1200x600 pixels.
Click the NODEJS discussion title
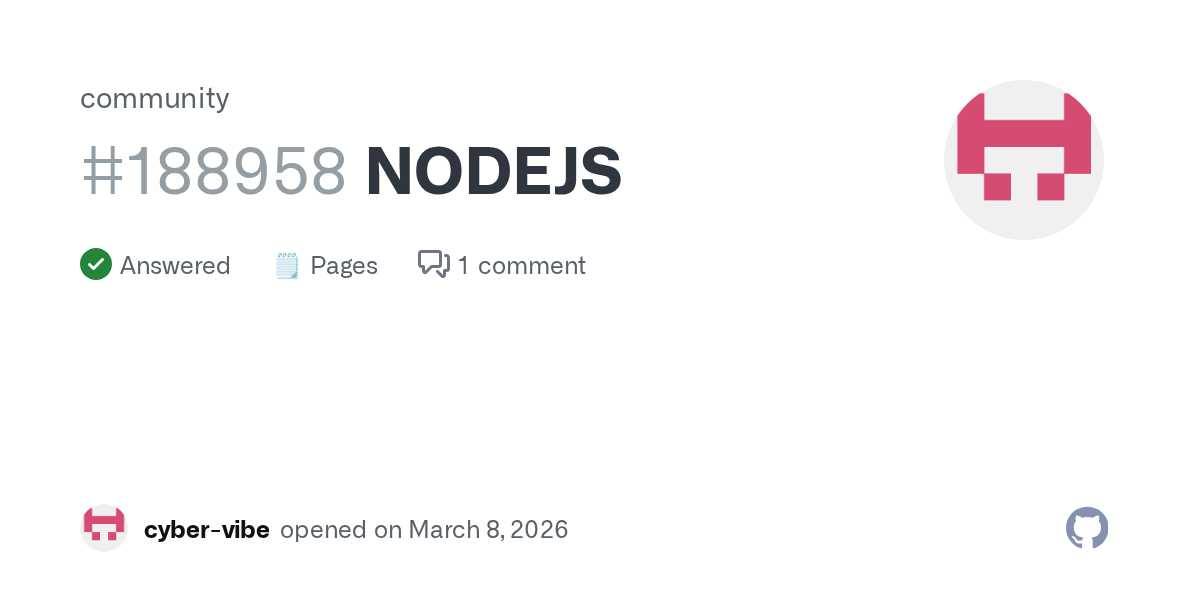[494, 172]
